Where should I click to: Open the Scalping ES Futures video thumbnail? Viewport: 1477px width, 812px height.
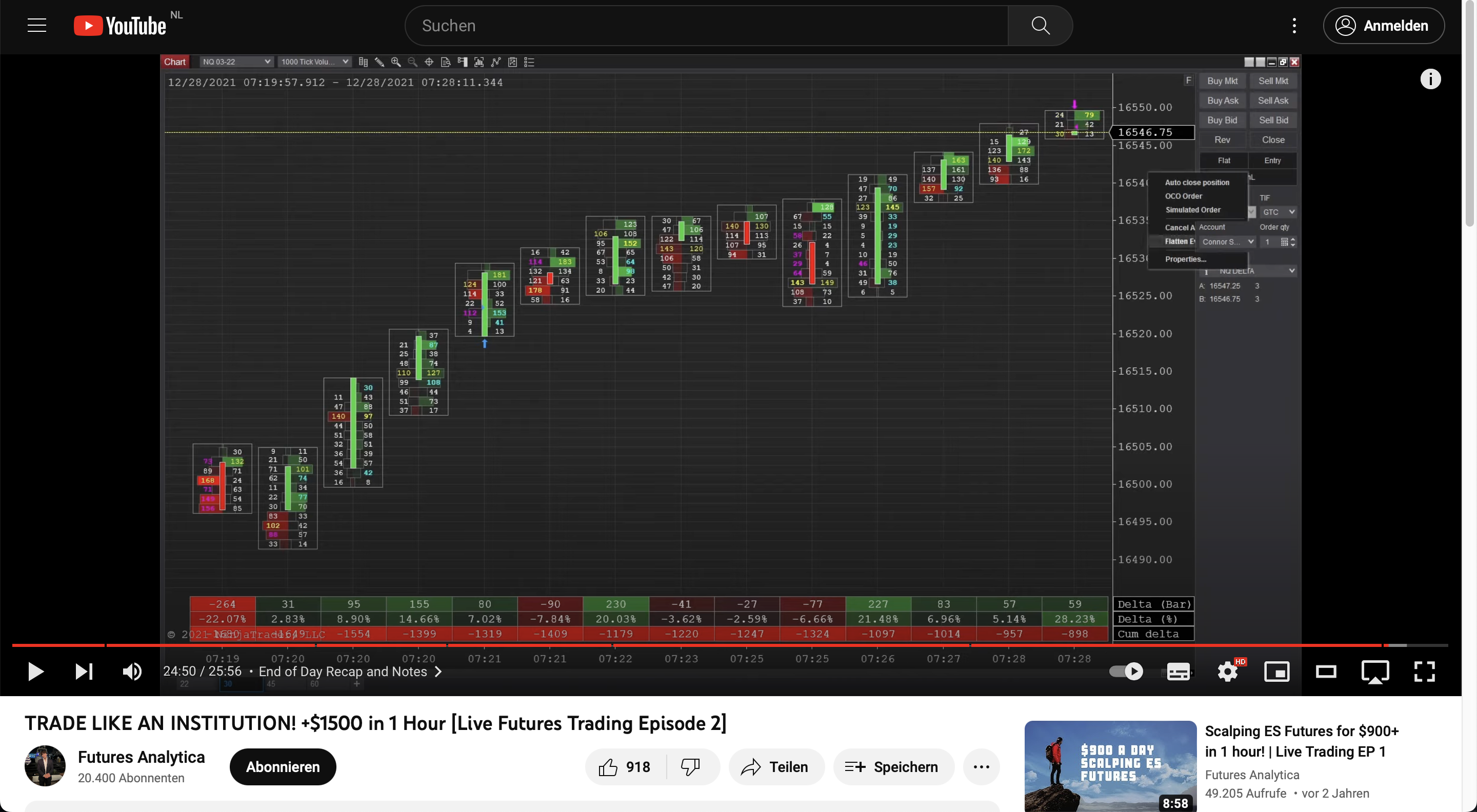(1111, 767)
